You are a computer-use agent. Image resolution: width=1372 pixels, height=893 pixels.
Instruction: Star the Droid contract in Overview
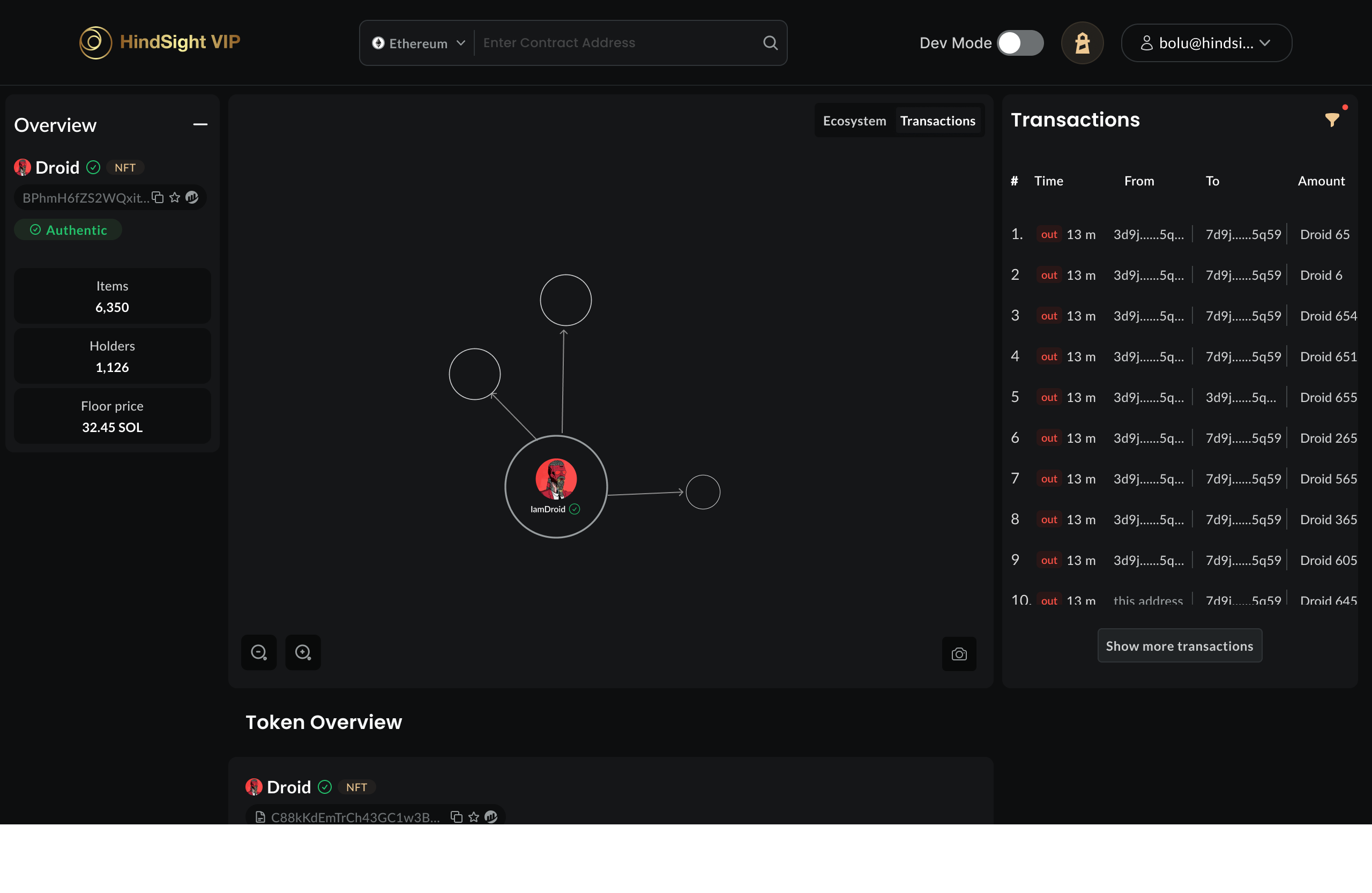(x=175, y=198)
